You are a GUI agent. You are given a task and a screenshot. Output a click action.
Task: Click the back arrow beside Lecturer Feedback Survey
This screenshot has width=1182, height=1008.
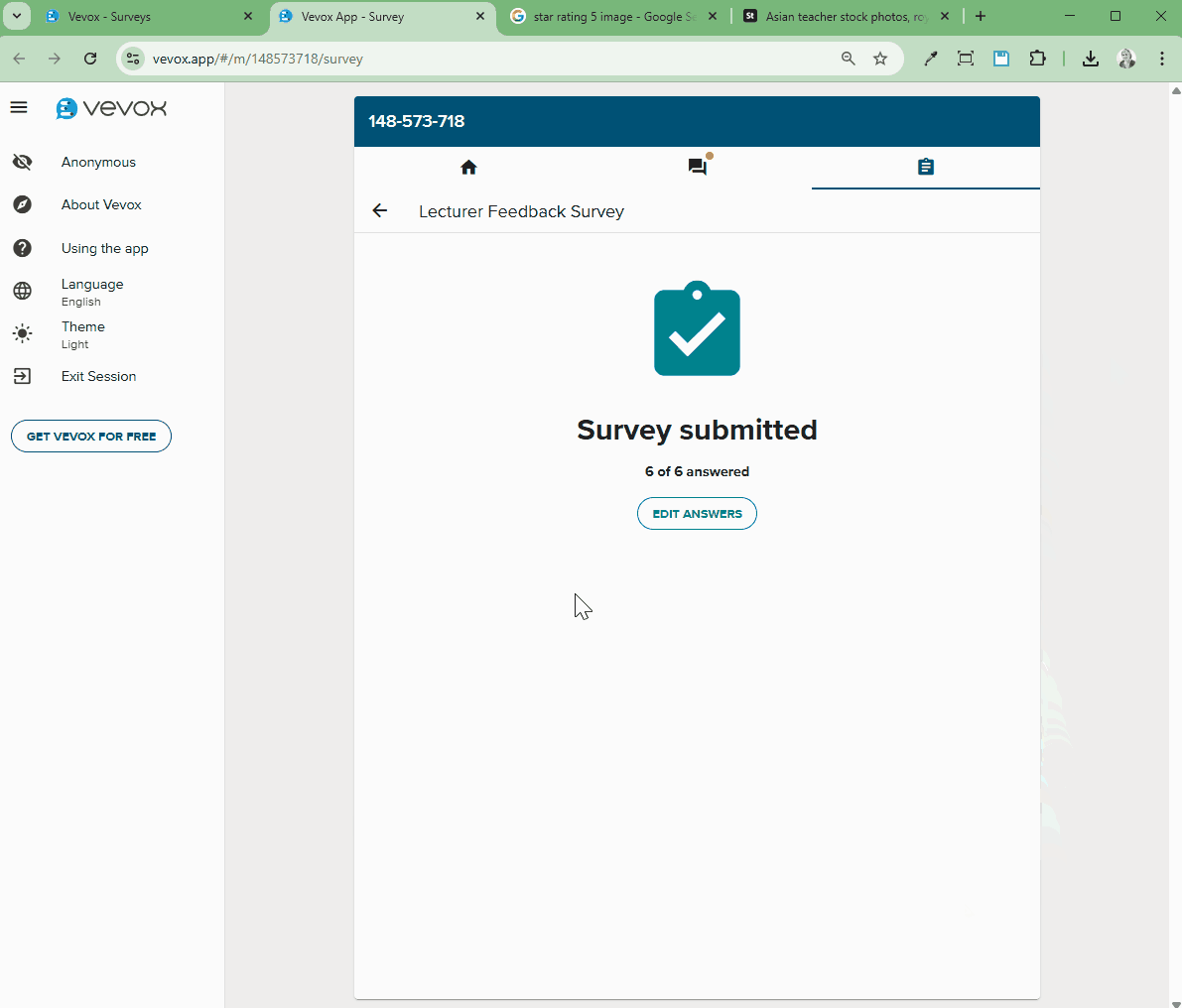[x=379, y=210]
